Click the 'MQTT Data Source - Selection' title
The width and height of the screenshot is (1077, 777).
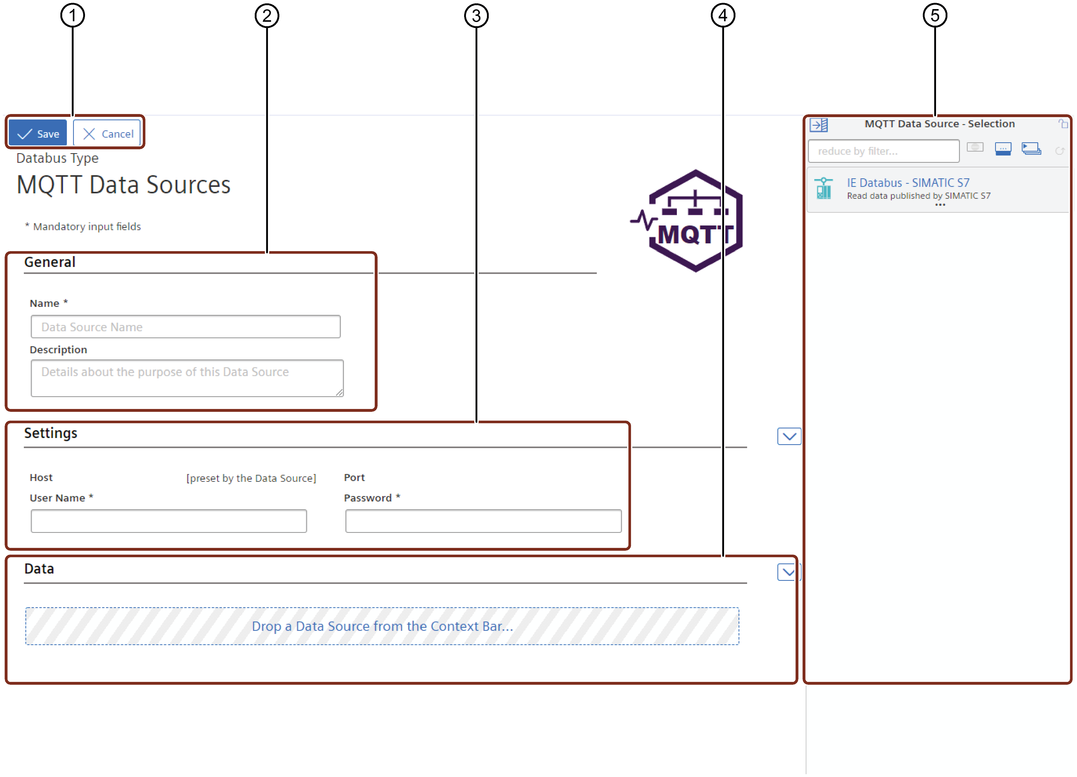(x=939, y=124)
